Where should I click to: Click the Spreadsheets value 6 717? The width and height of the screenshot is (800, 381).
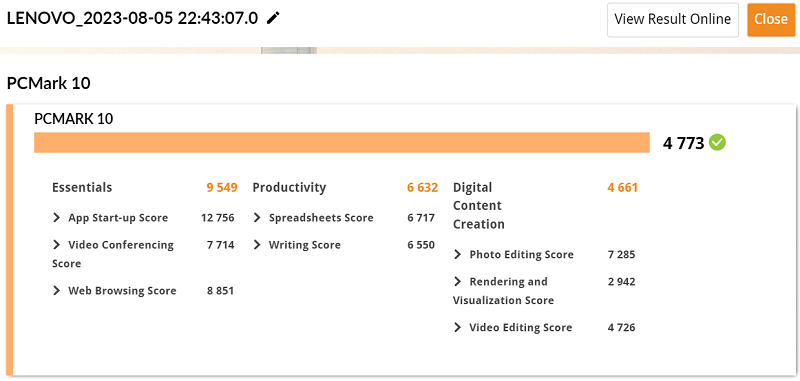click(421, 218)
